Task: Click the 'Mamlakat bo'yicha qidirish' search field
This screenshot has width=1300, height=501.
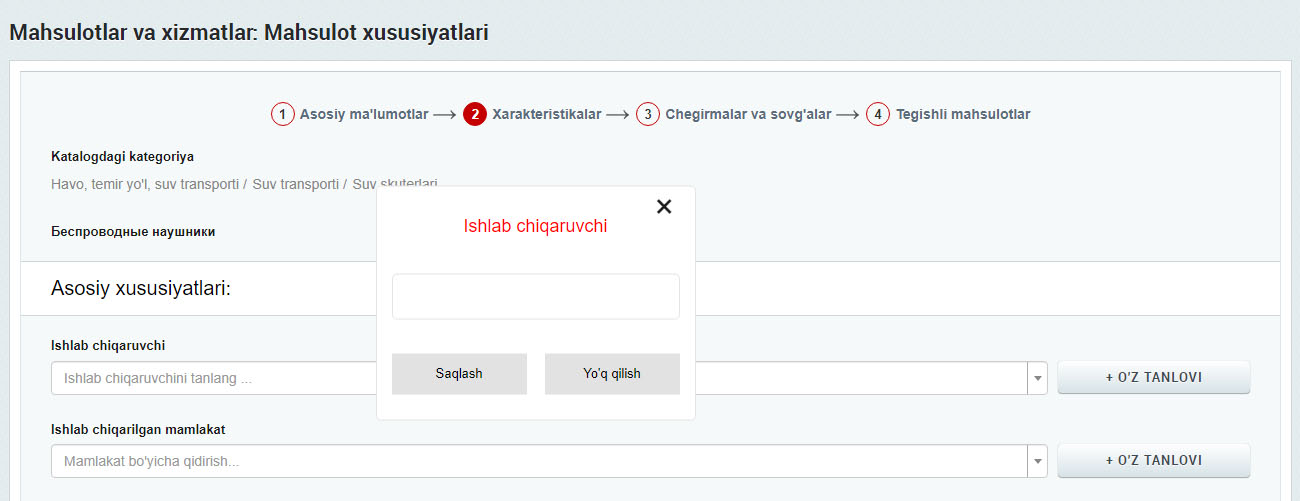Action: pyautogui.click(x=538, y=461)
